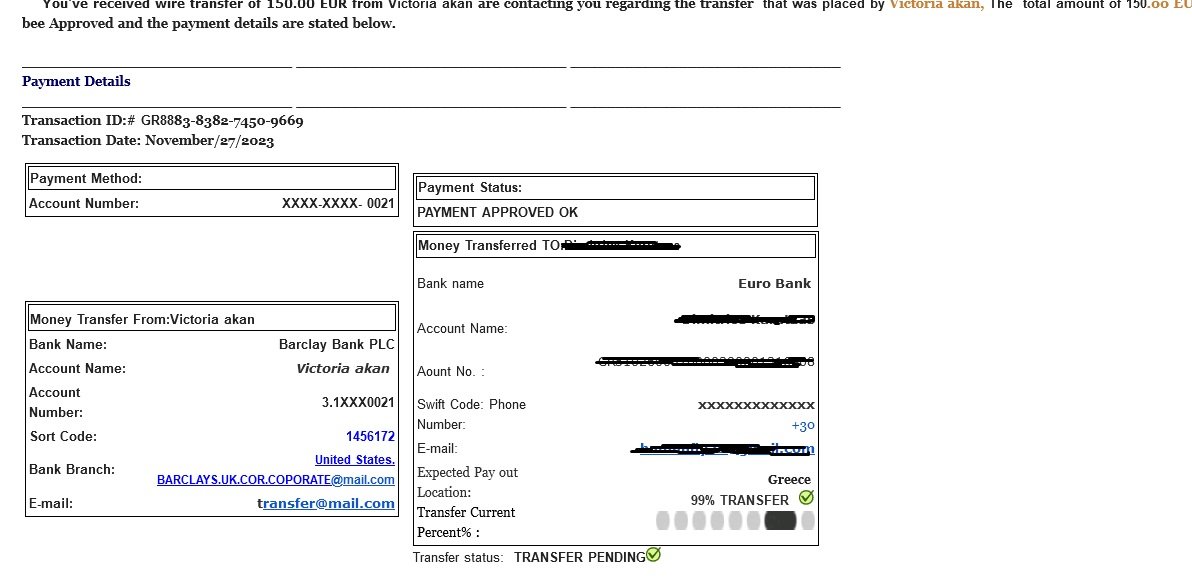
Task: Click Money Transfer From:Victoria akan header
Action: [x=212, y=319]
